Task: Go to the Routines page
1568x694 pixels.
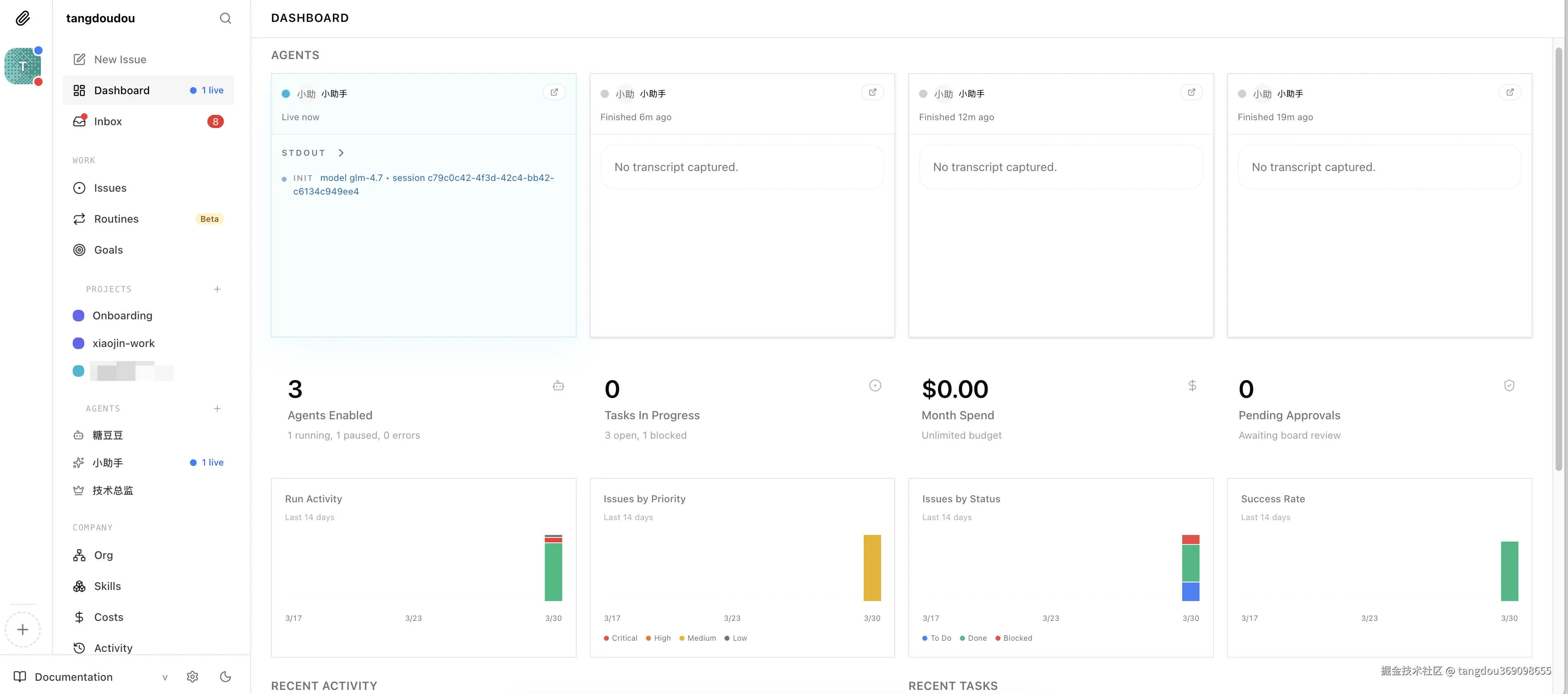Action: coord(116,219)
